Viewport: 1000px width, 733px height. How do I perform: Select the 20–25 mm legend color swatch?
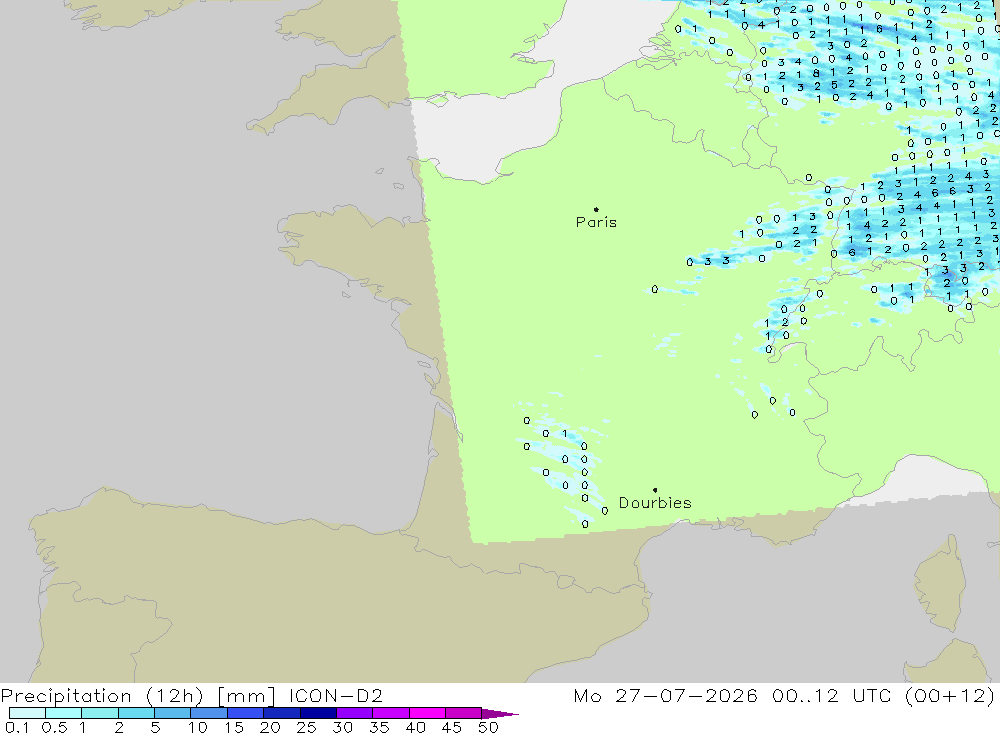coord(281,713)
